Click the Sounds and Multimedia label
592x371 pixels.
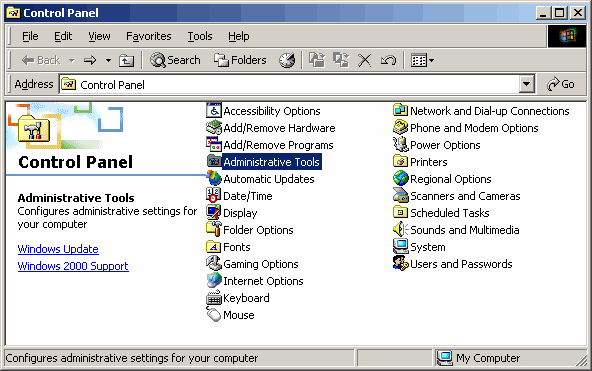click(x=464, y=230)
